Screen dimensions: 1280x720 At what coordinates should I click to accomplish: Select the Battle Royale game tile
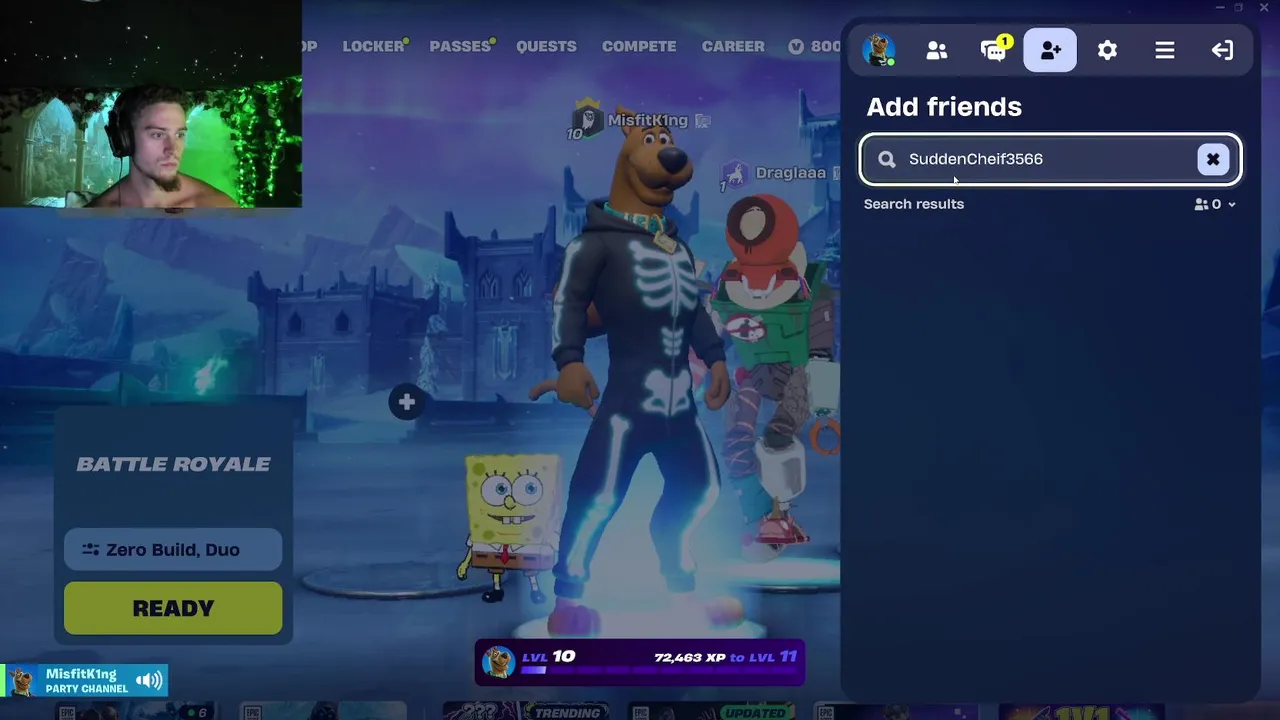coord(173,464)
